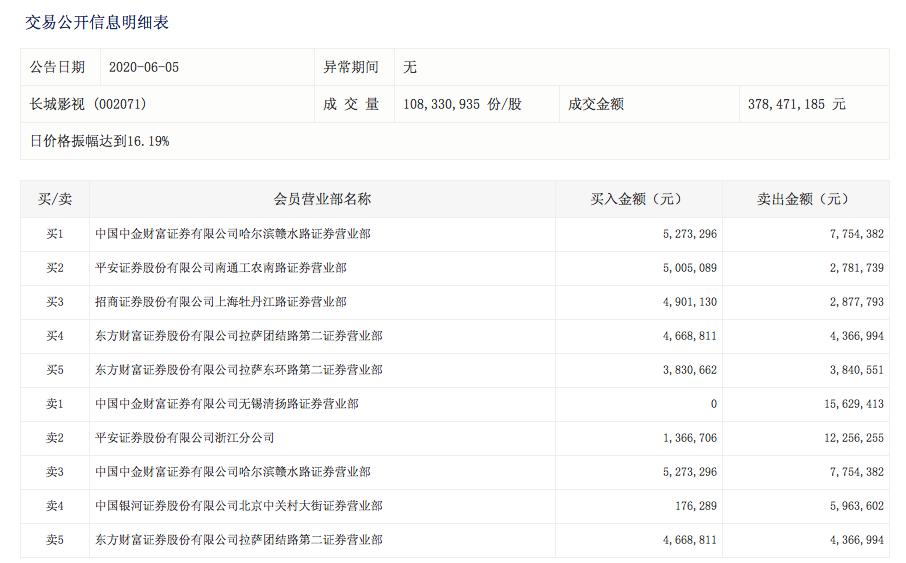Select the 买2 row label

point(55,268)
